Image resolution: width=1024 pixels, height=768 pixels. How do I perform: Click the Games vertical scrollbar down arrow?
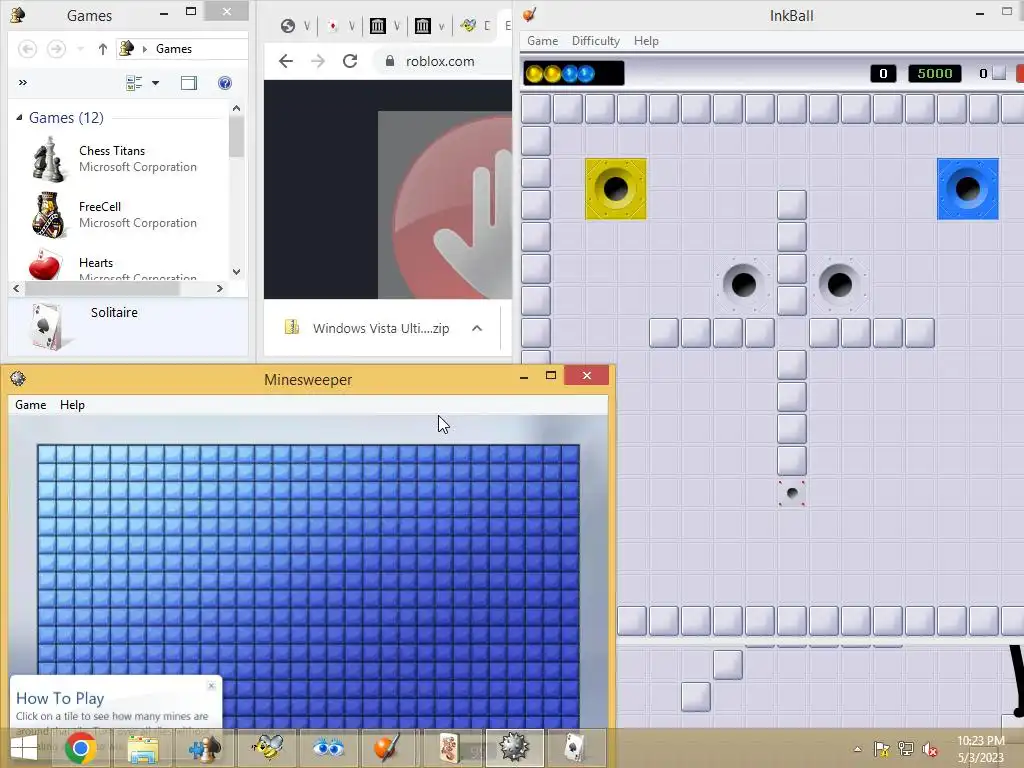[236, 272]
